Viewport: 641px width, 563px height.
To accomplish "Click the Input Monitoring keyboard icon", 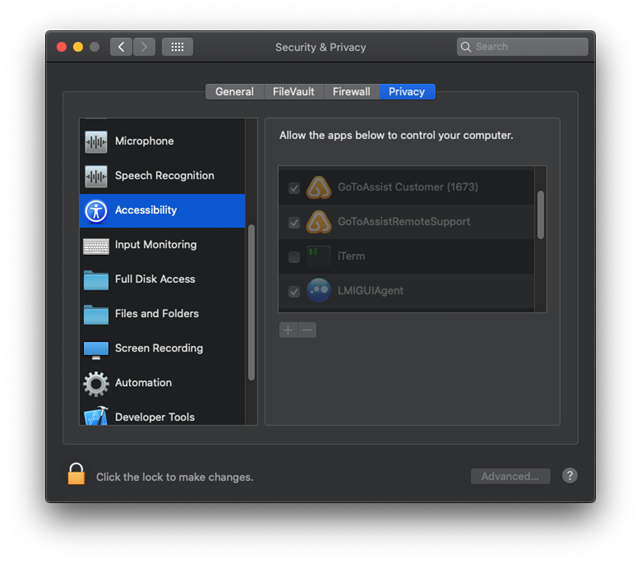I will [96, 246].
